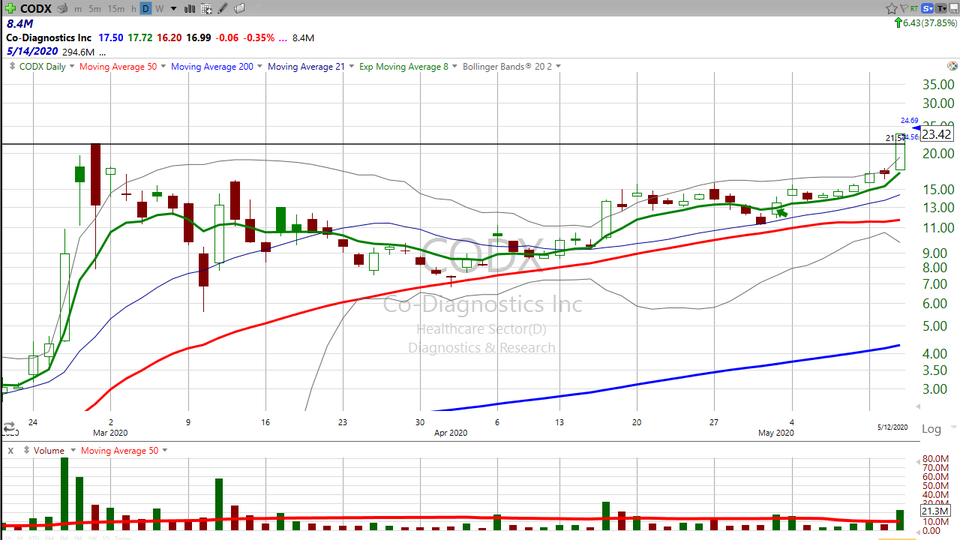Switch chart to Daily timeframe
The height and width of the screenshot is (540, 960).
coord(145,8)
